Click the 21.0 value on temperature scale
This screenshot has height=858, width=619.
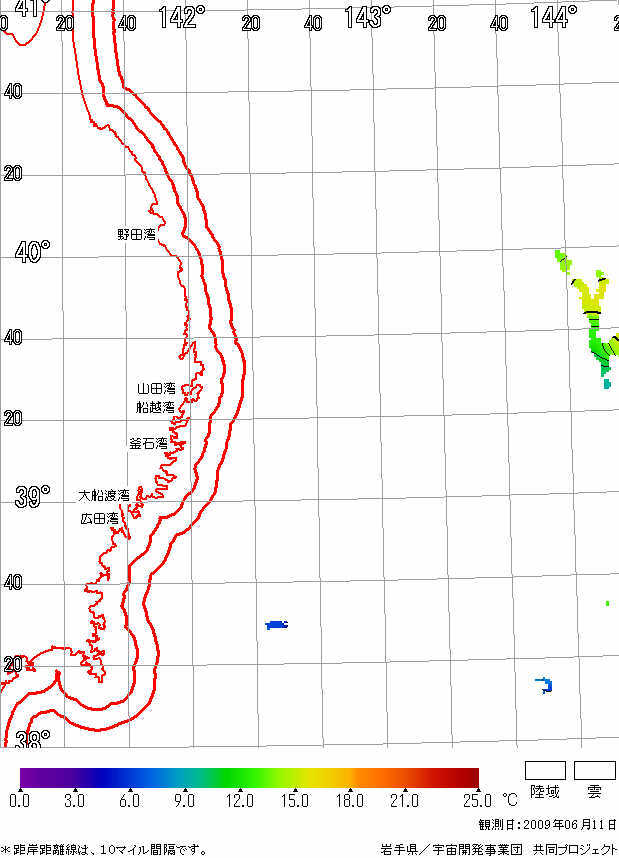pyautogui.click(x=404, y=801)
